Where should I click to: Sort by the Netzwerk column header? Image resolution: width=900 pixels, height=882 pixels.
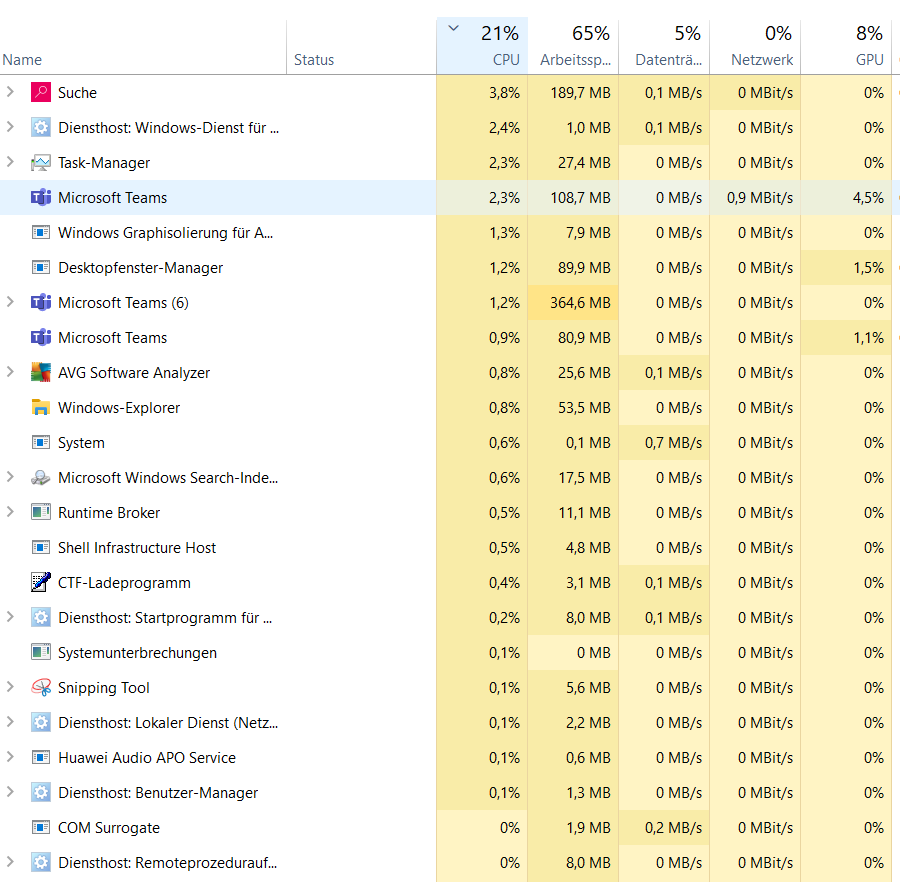[x=755, y=46]
